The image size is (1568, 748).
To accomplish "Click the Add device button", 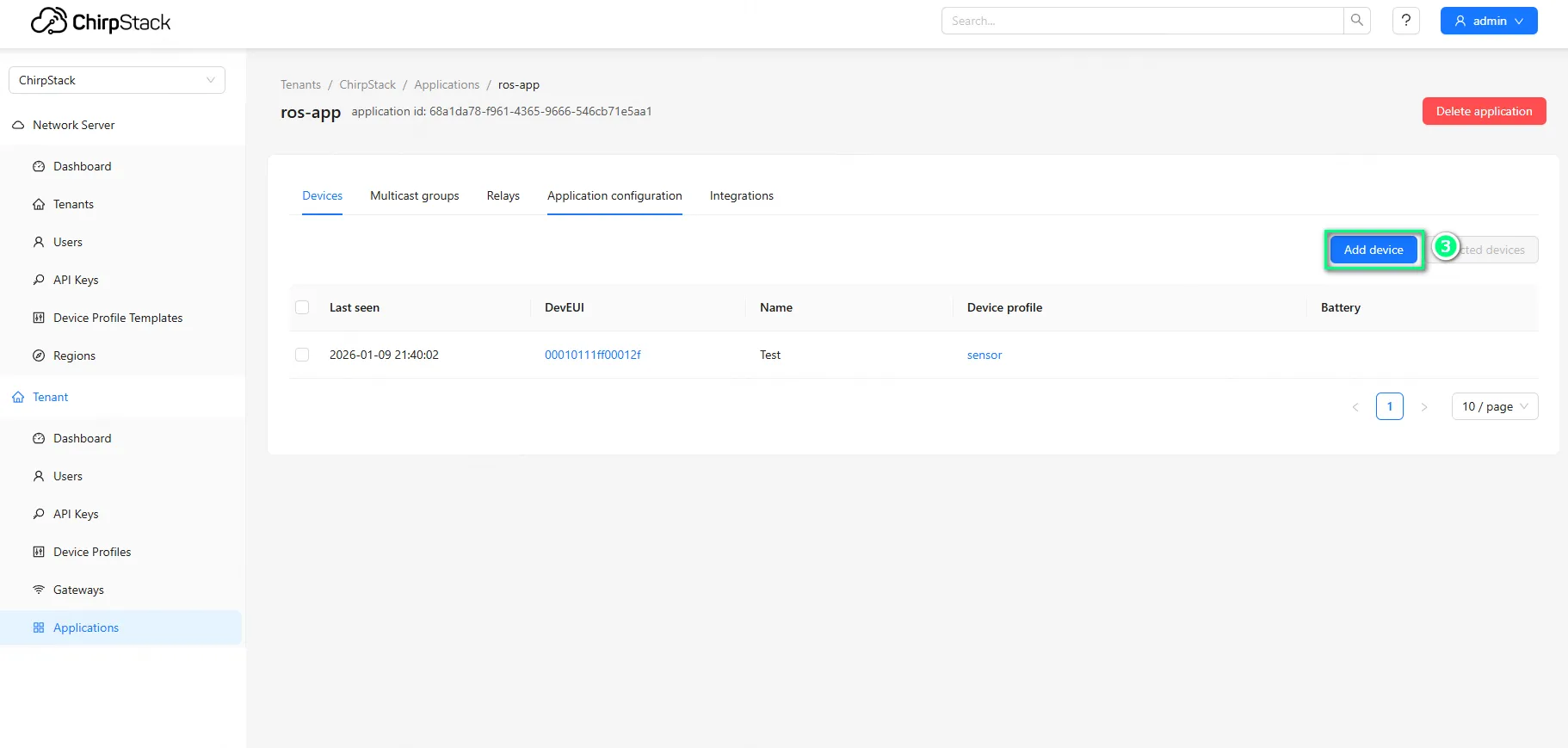I will (1373, 250).
